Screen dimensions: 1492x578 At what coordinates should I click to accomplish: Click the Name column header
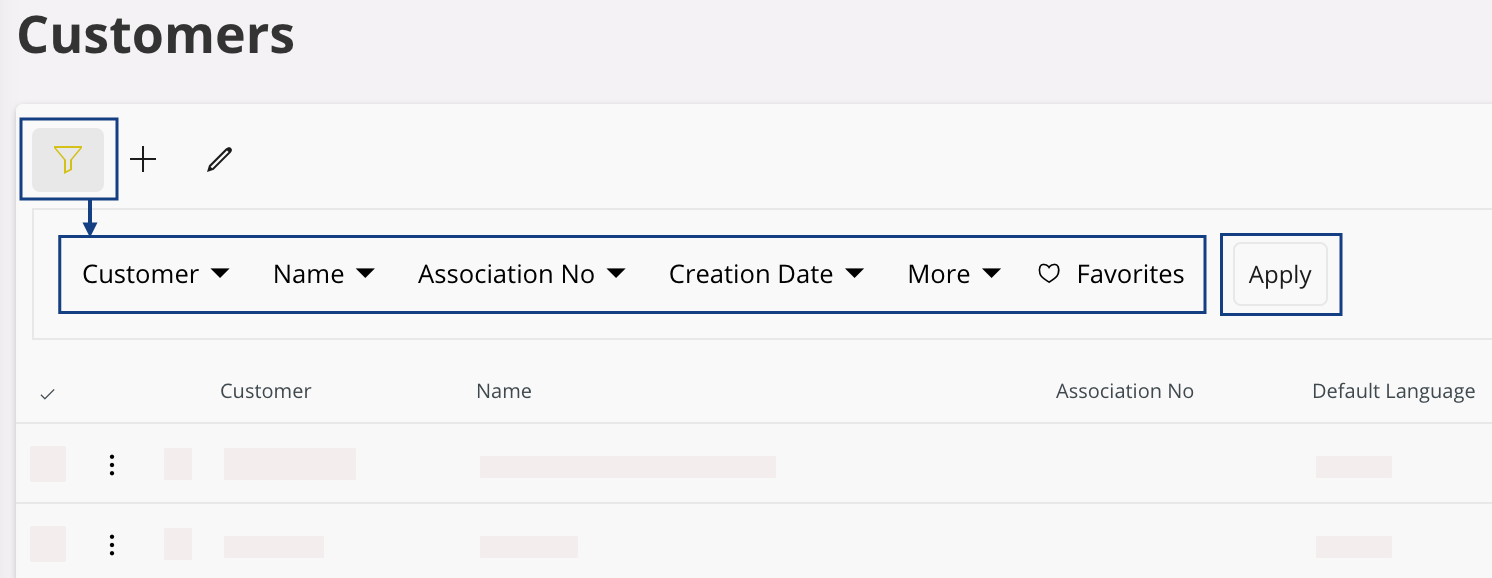[504, 391]
